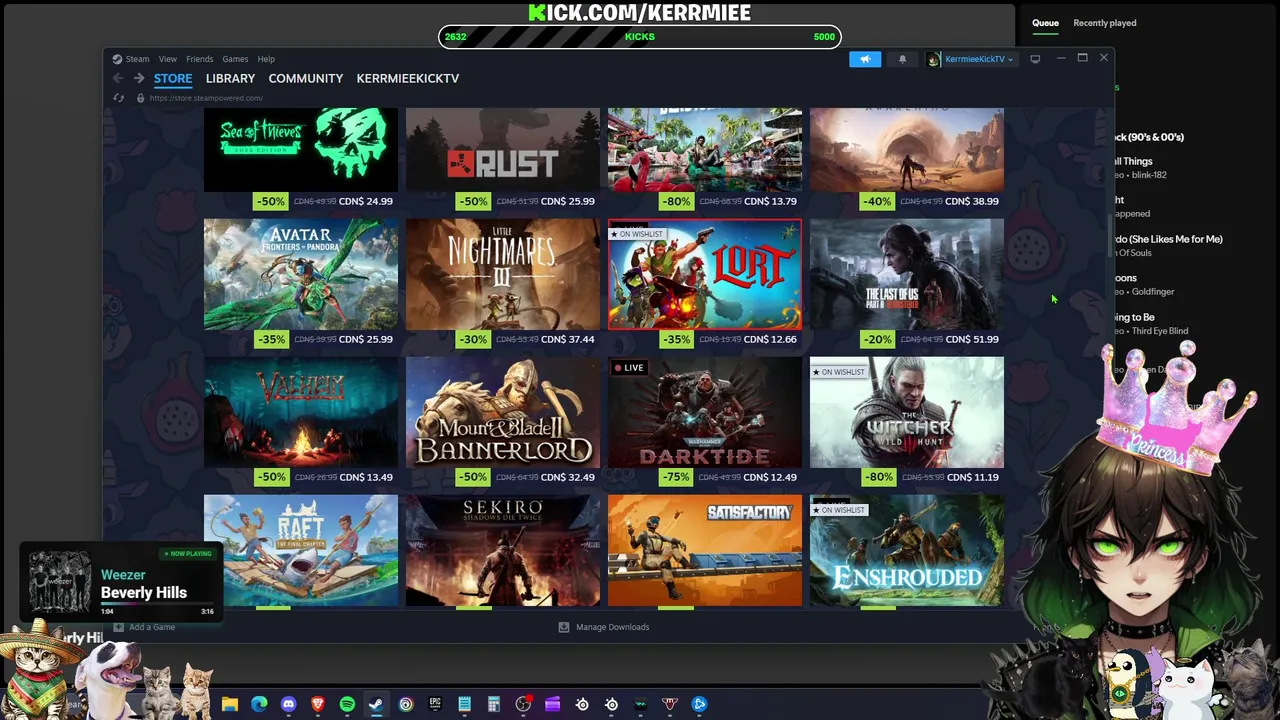
Task: Open Discord from the taskbar
Action: tap(289, 704)
